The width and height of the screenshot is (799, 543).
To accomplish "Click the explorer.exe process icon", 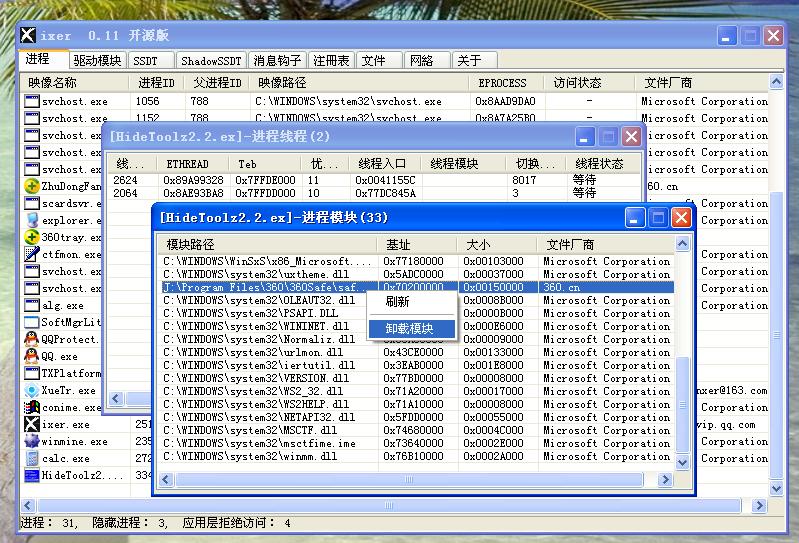I will (32, 220).
